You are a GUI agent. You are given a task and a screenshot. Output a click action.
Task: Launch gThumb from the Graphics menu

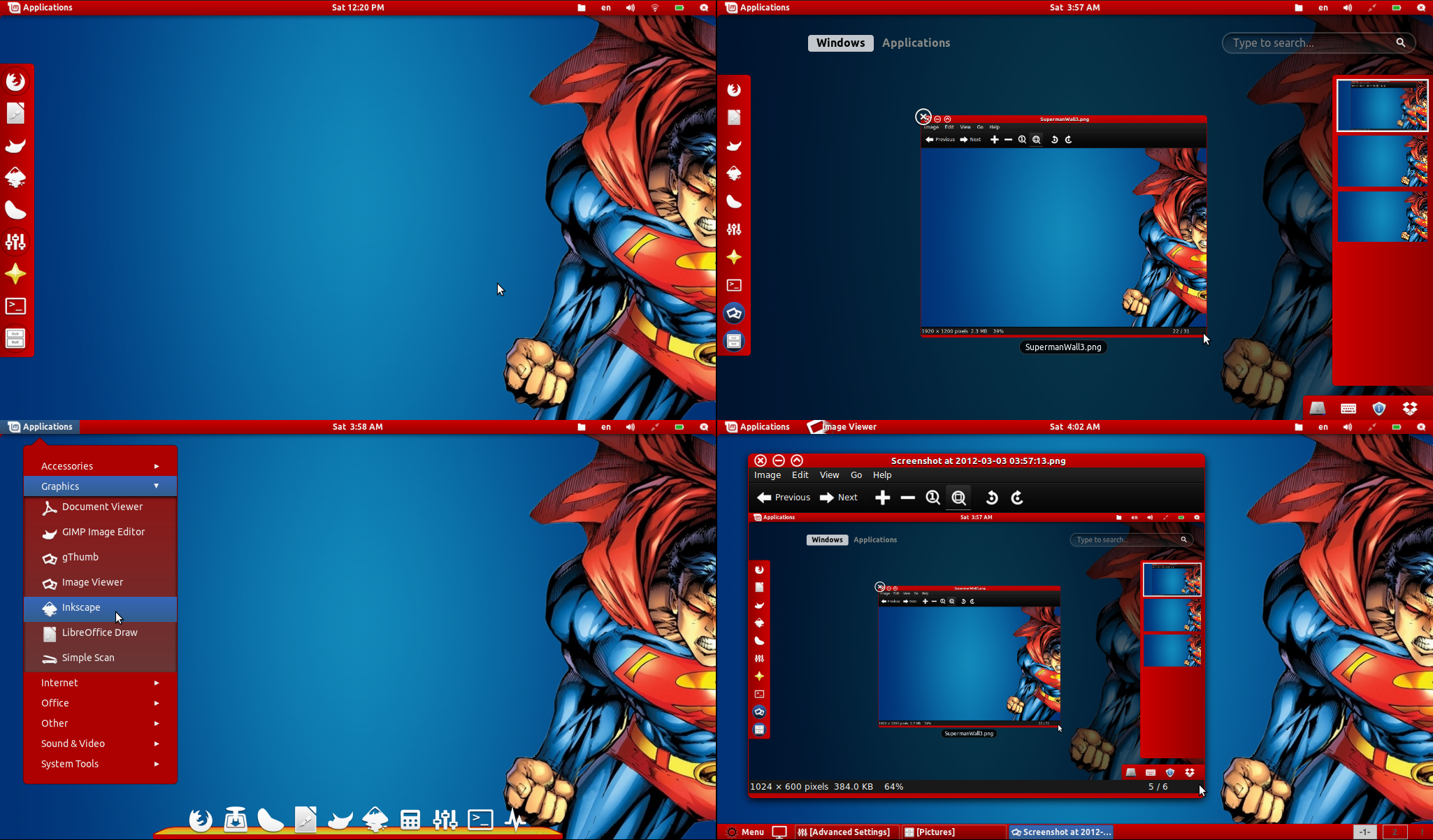(x=100, y=558)
